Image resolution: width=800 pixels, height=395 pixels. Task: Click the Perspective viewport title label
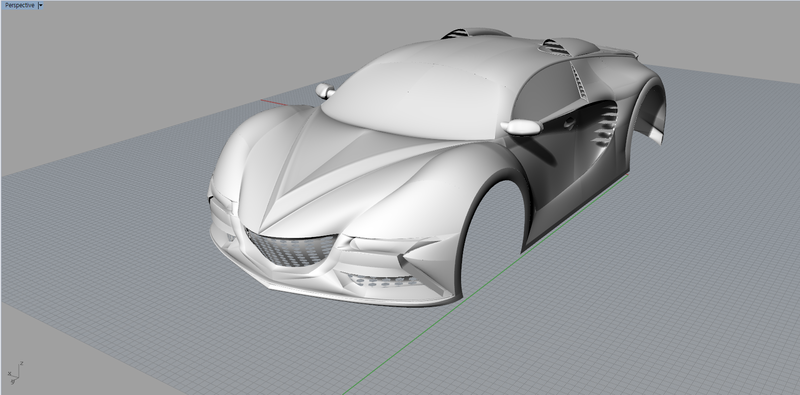pos(20,5)
